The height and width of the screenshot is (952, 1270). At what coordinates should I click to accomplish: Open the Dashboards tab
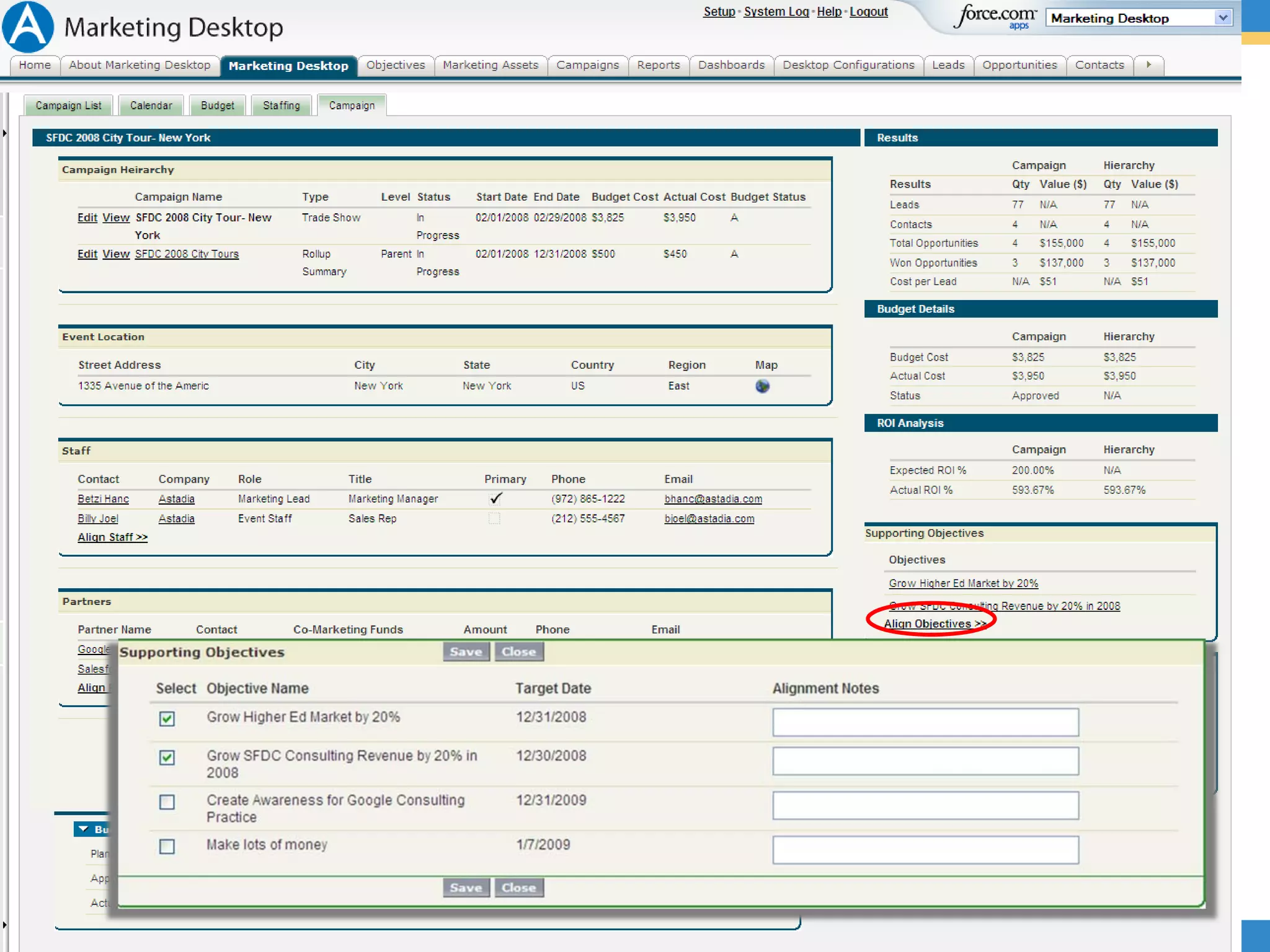click(731, 65)
